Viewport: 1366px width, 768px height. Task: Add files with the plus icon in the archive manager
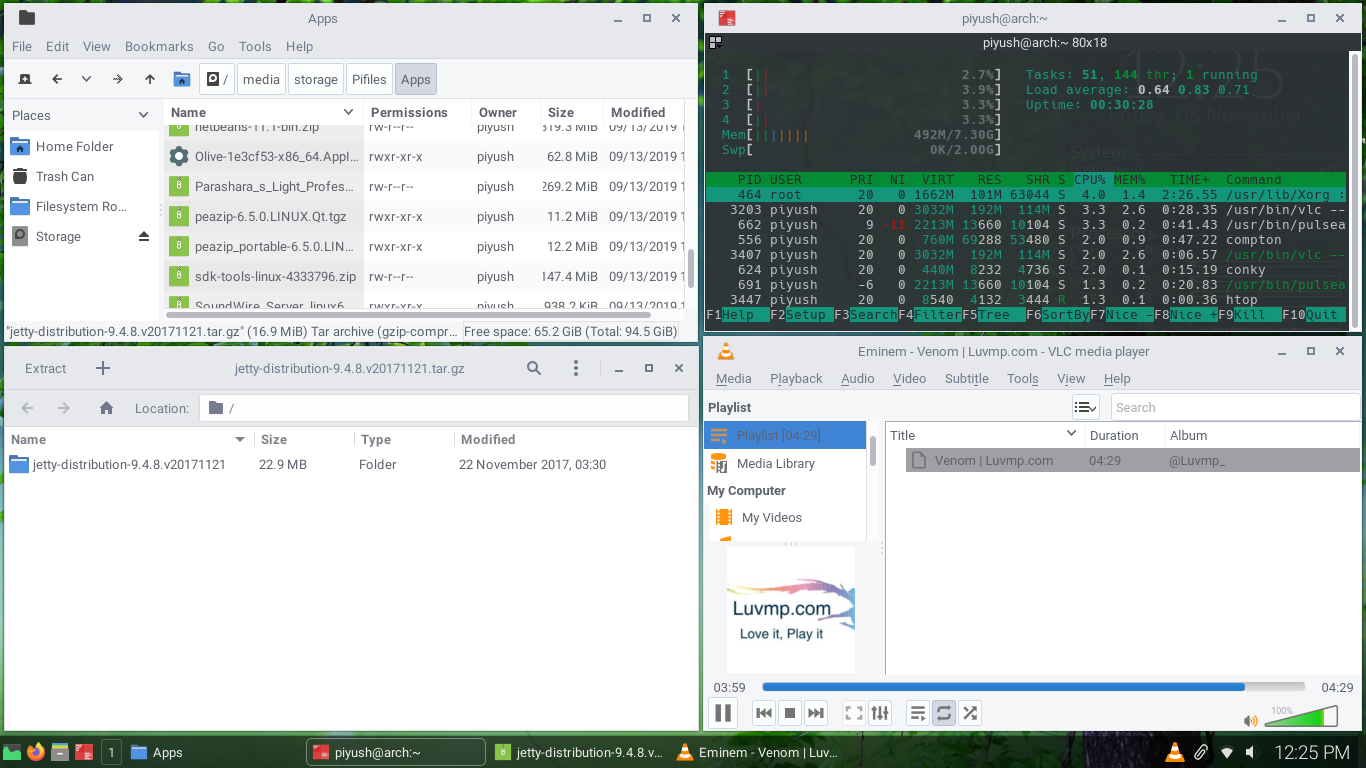point(102,368)
